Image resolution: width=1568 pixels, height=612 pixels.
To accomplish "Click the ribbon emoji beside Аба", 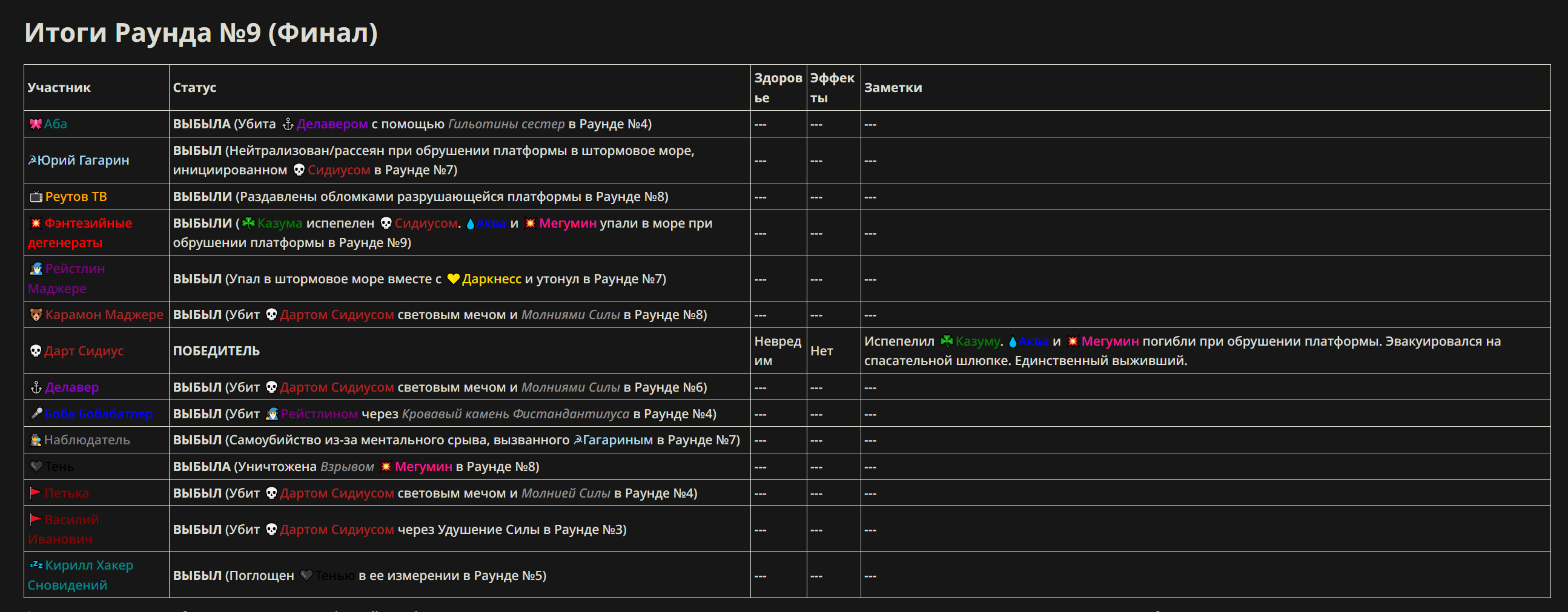I will tap(36, 124).
